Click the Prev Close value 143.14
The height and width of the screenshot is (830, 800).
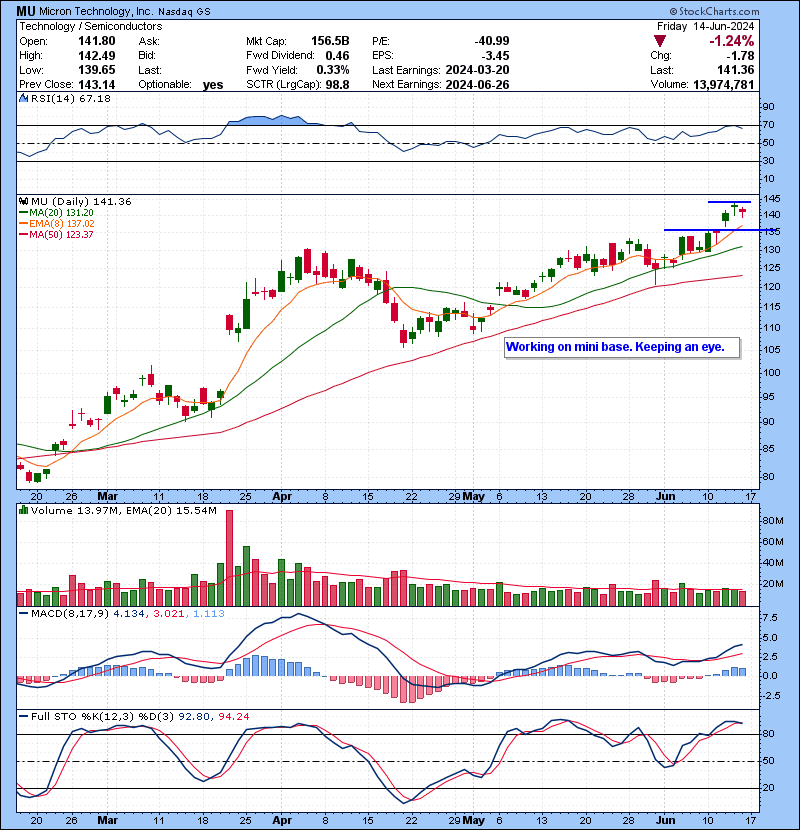[x=96, y=85]
